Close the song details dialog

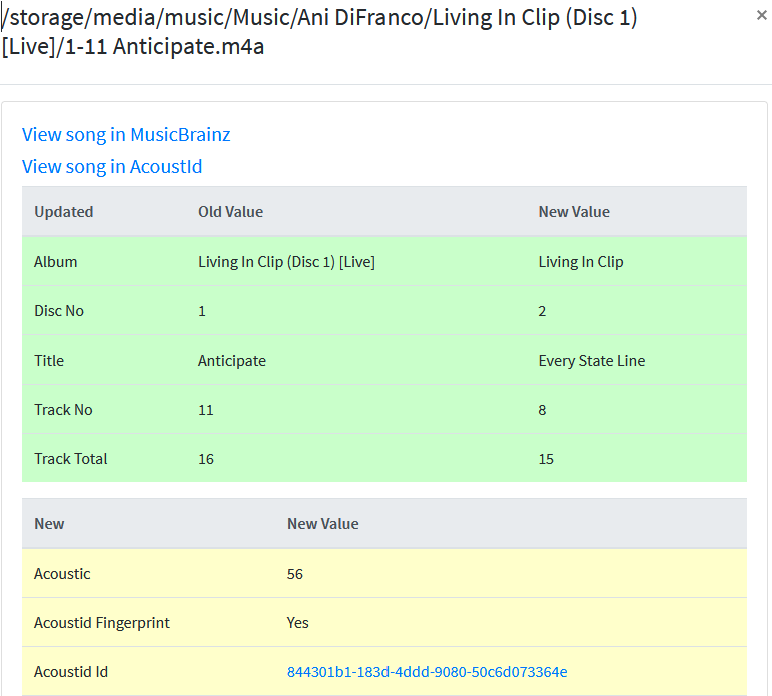(x=761, y=15)
